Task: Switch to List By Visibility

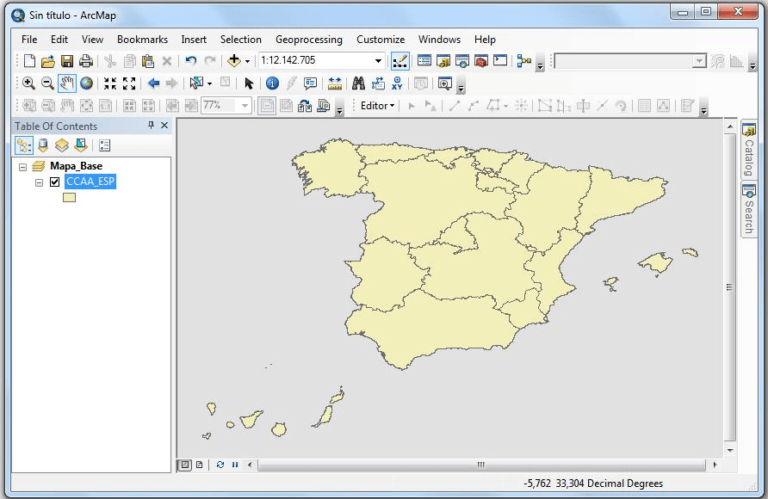Action: (62, 145)
